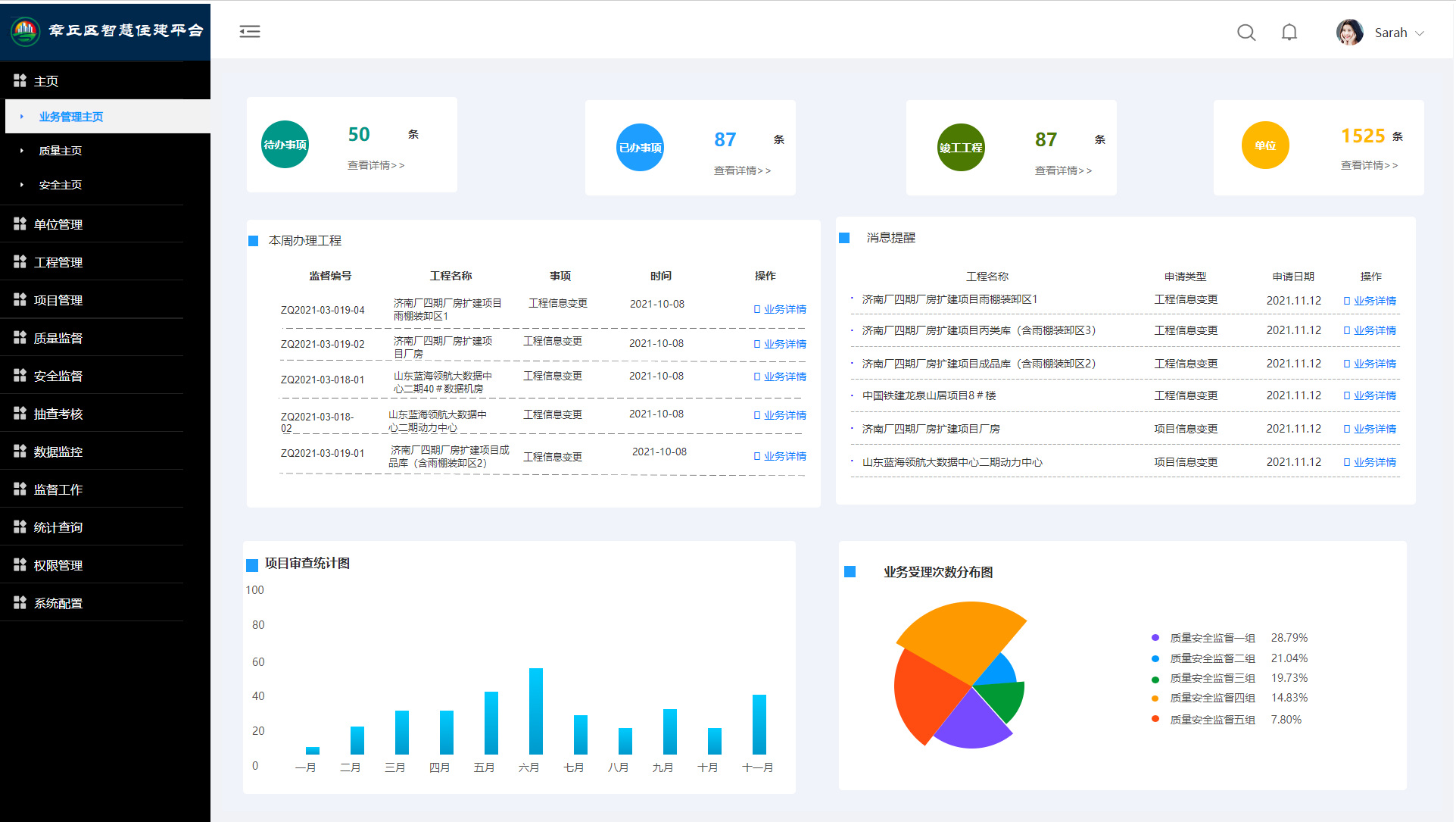Expand the Sarah account dropdown arrow
Screen dimensions: 1456x822
pos(1420,33)
